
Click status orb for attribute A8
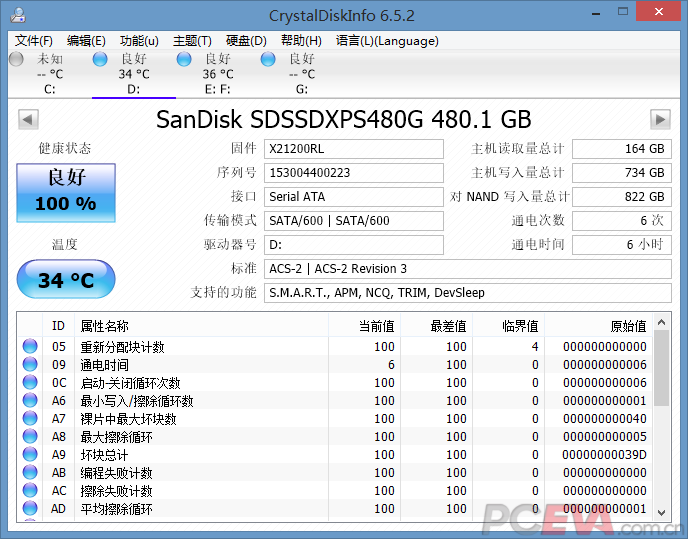click(30, 436)
